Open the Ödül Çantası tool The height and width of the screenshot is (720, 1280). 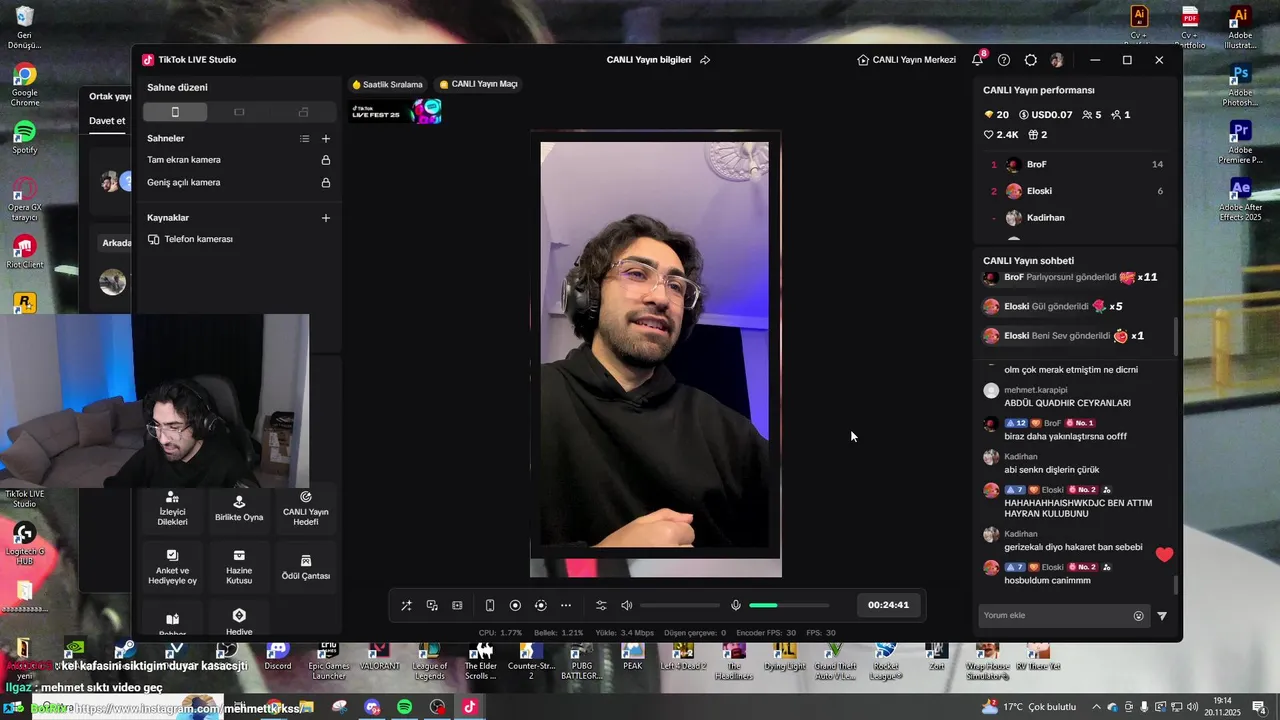(x=306, y=568)
